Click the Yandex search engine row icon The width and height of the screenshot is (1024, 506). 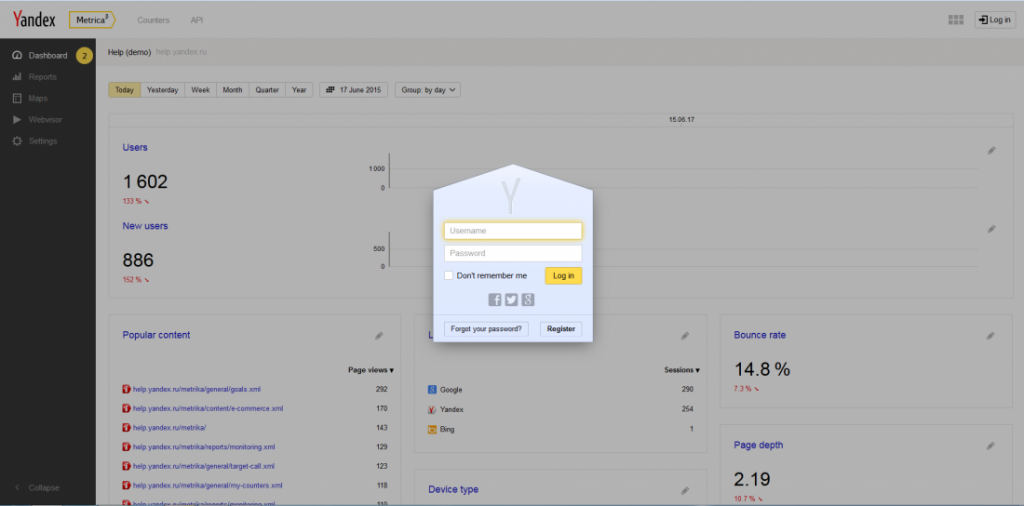(432, 409)
